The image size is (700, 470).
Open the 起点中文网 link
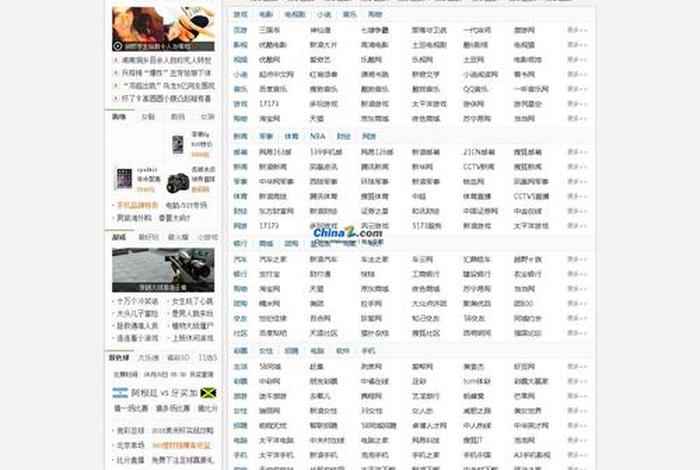tap(276, 75)
